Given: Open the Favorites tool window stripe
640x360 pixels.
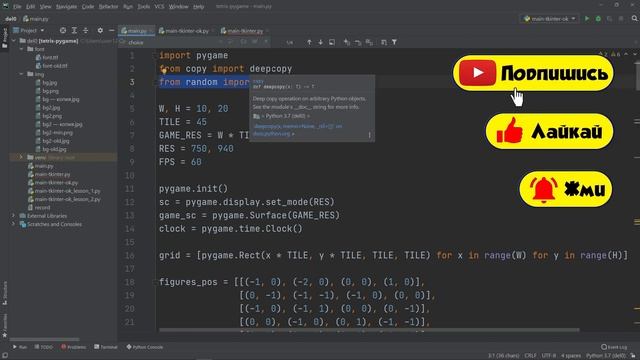Looking at the screenshot, I should click(4, 325).
